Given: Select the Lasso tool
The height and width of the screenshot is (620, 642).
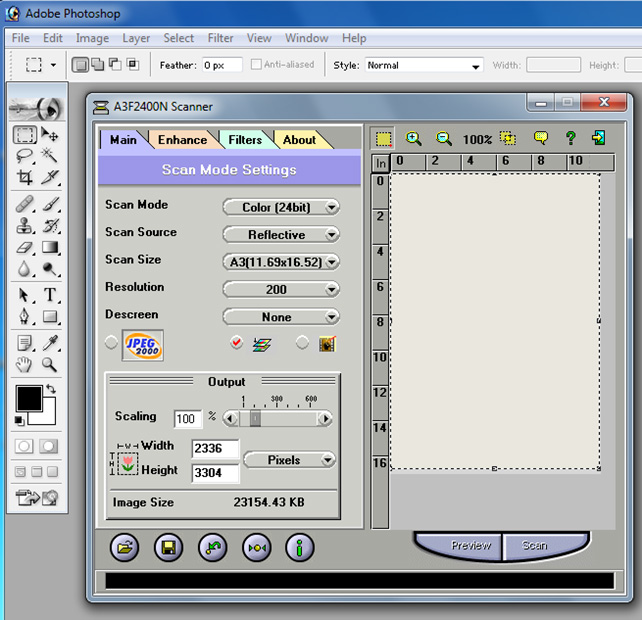Looking at the screenshot, I should (24, 156).
